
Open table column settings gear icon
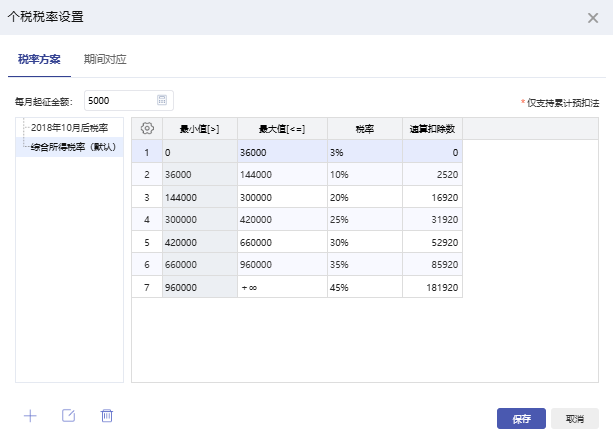pos(147,128)
